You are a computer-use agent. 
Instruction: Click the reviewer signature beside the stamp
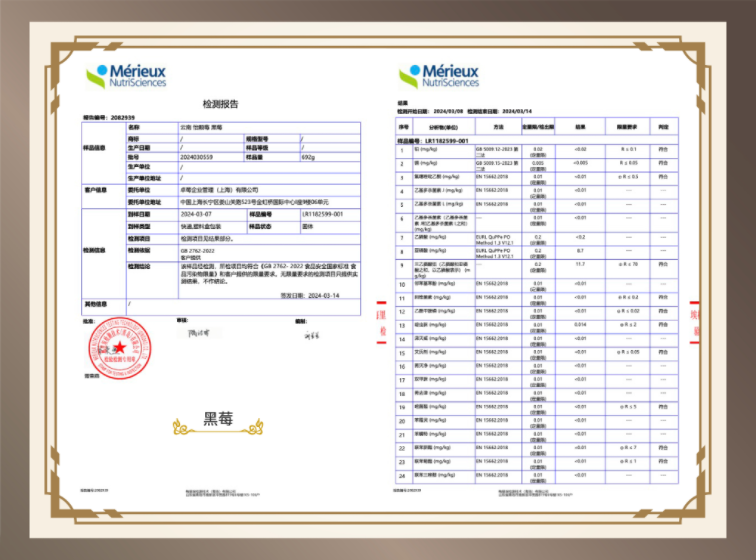[x=199, y=333]
